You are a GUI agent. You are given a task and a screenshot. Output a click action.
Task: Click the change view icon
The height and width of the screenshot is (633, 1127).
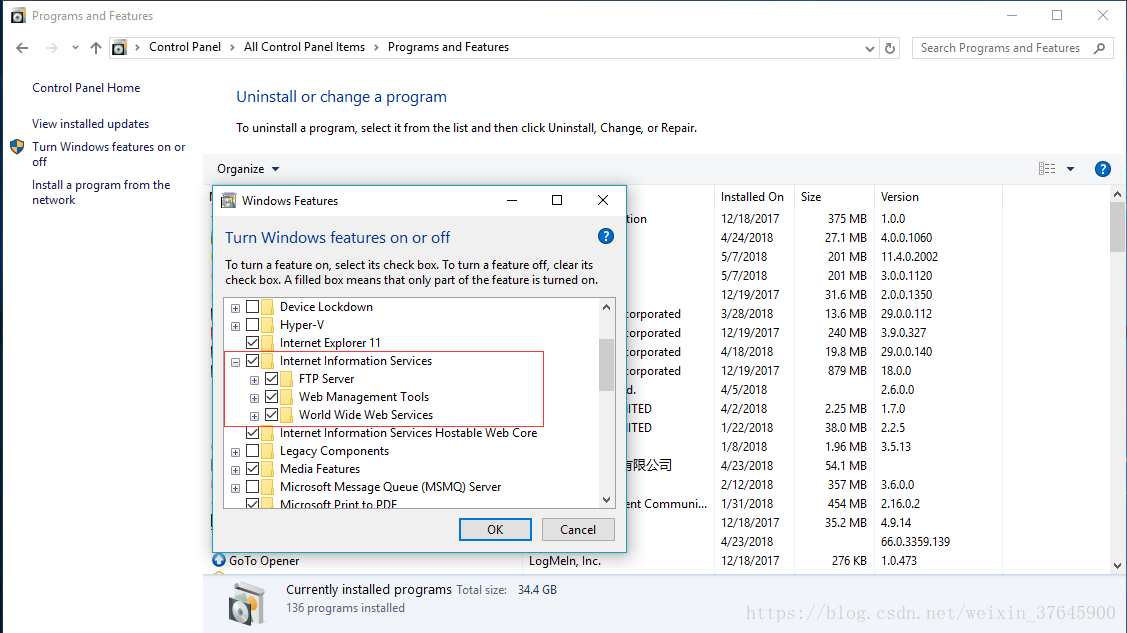coord(1047,169)
